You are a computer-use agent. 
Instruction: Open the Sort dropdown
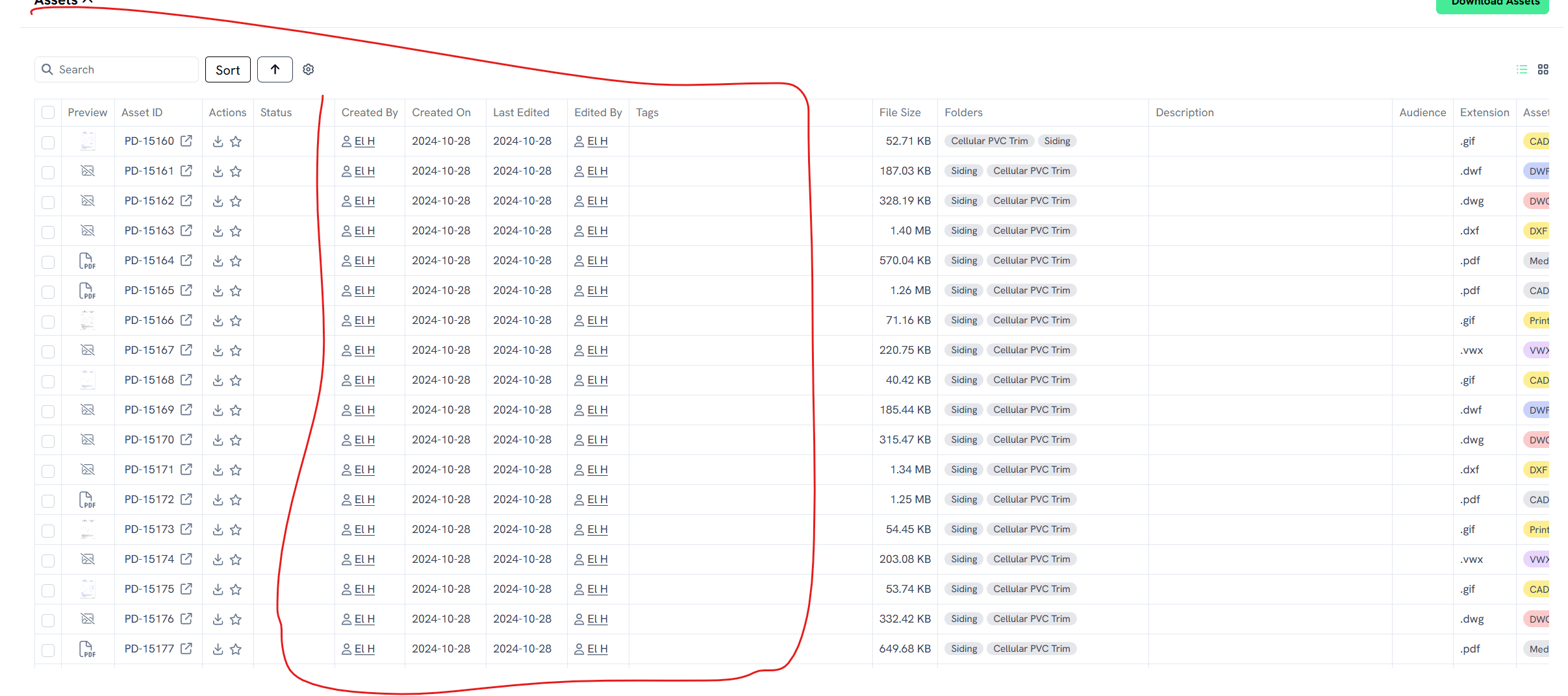[227, 69]
